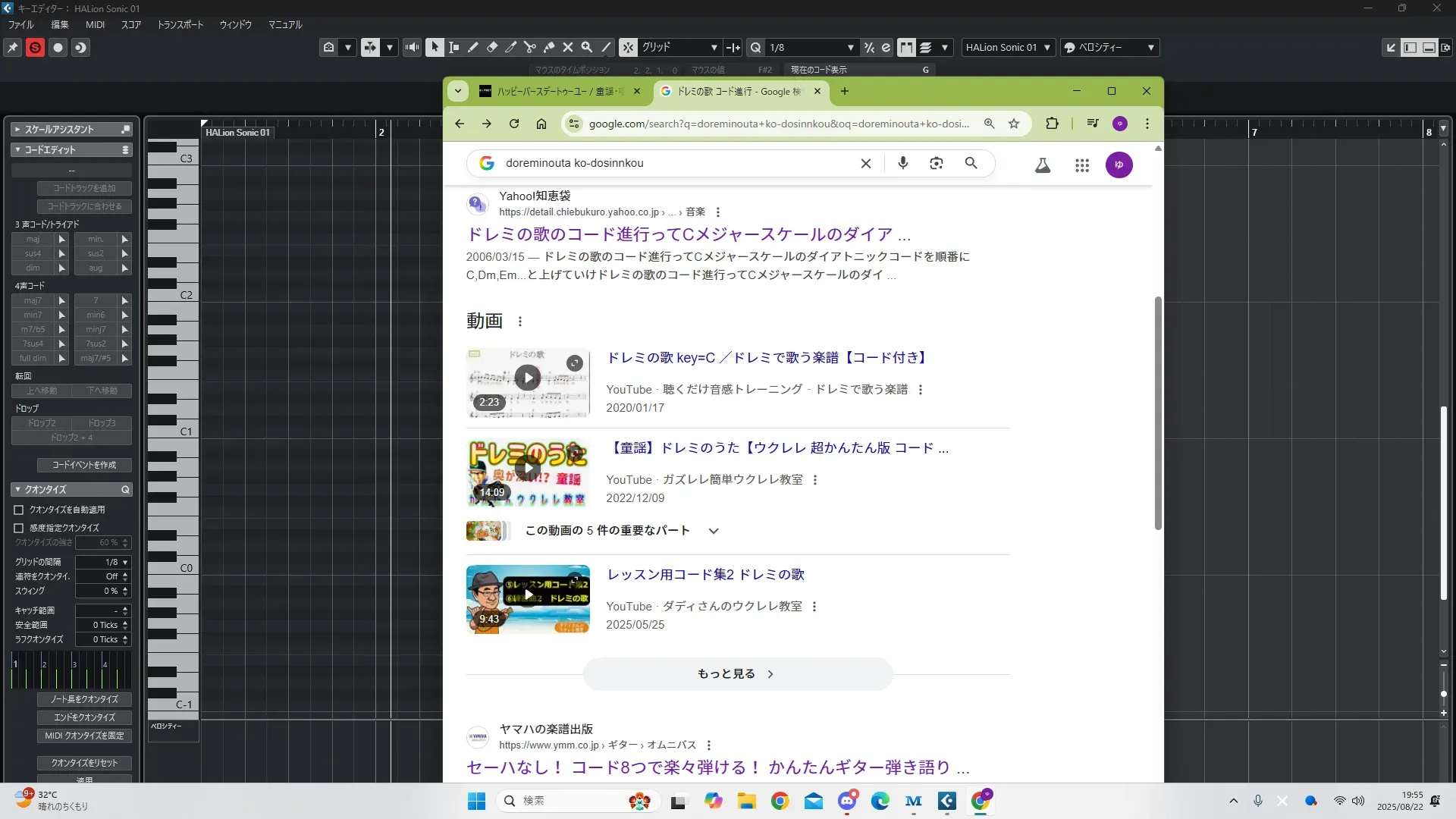
Task: Open Chrome from the Windows taskbar
Action: pos(780,801)
